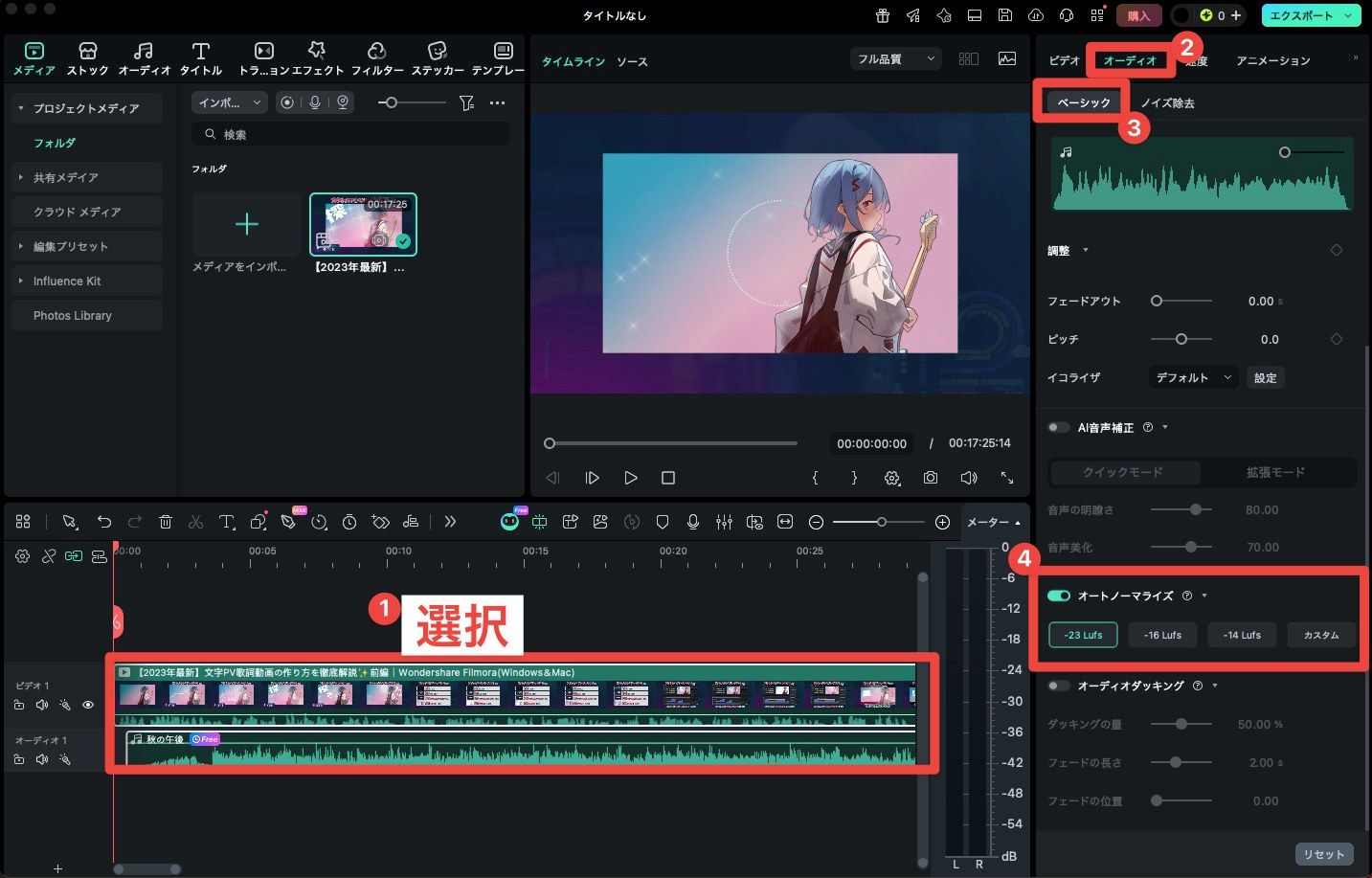
Task: Expand the 調整 section arrow
Action: 1086,250
